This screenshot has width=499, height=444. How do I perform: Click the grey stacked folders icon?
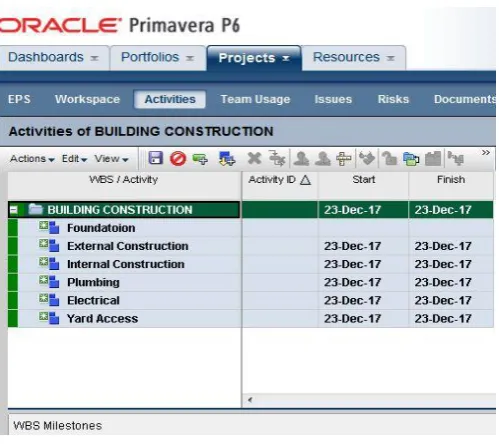coord(433,158)
